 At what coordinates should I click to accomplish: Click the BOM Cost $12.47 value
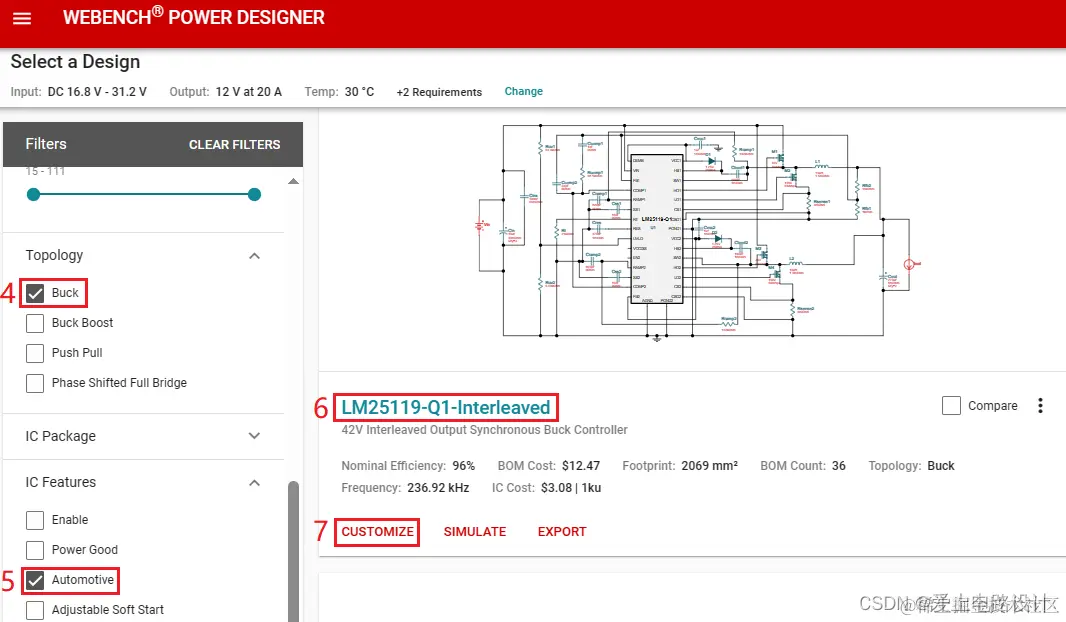(x=581, y=466)
